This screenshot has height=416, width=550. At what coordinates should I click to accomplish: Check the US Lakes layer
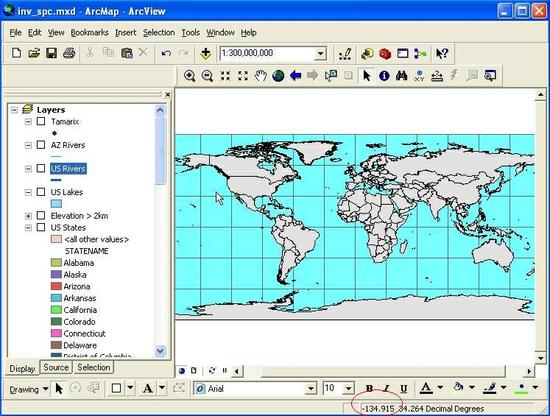click(41, 192)
